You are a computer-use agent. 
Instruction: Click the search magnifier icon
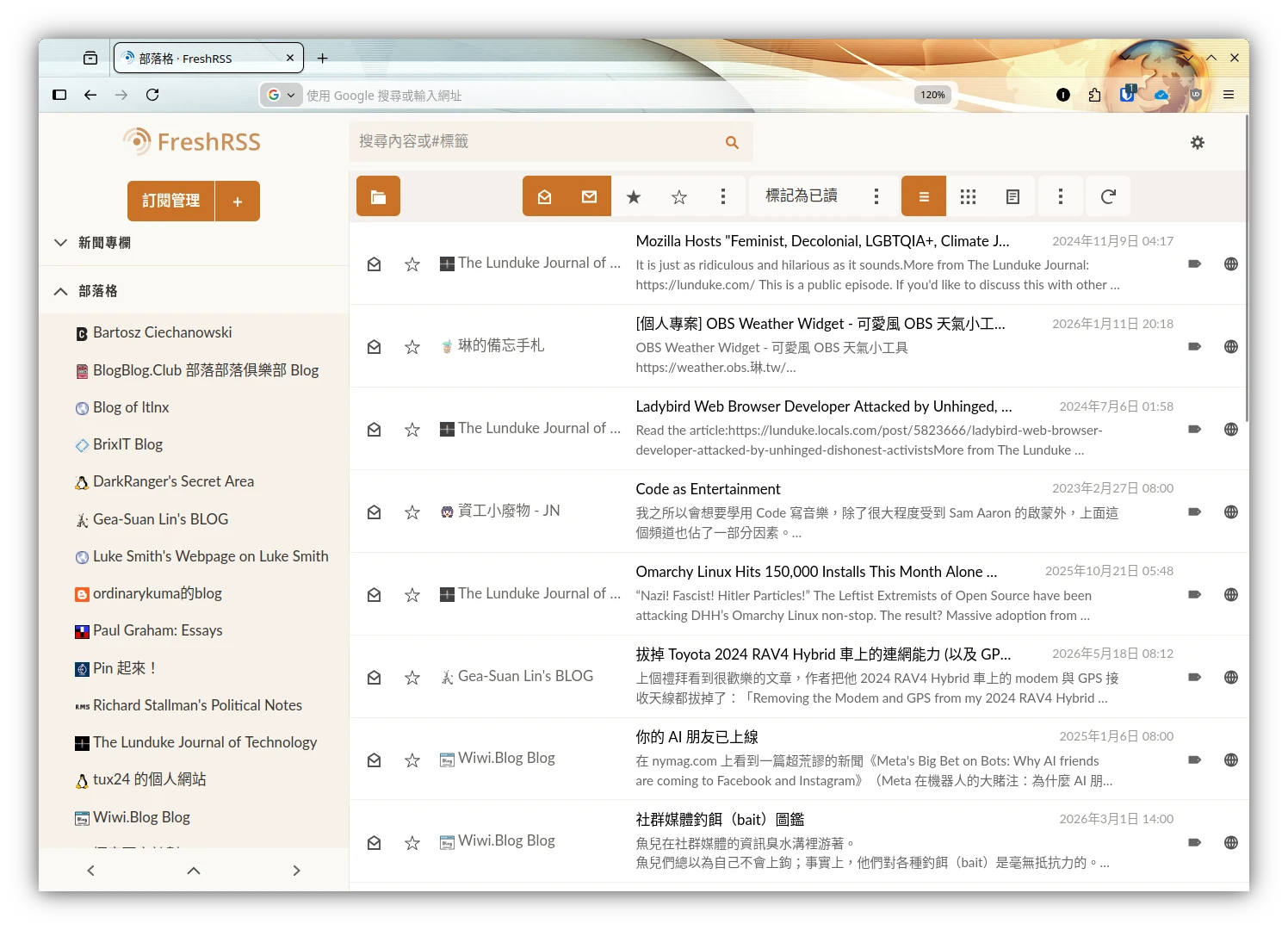pyautogui.click(x=732, y=142)
